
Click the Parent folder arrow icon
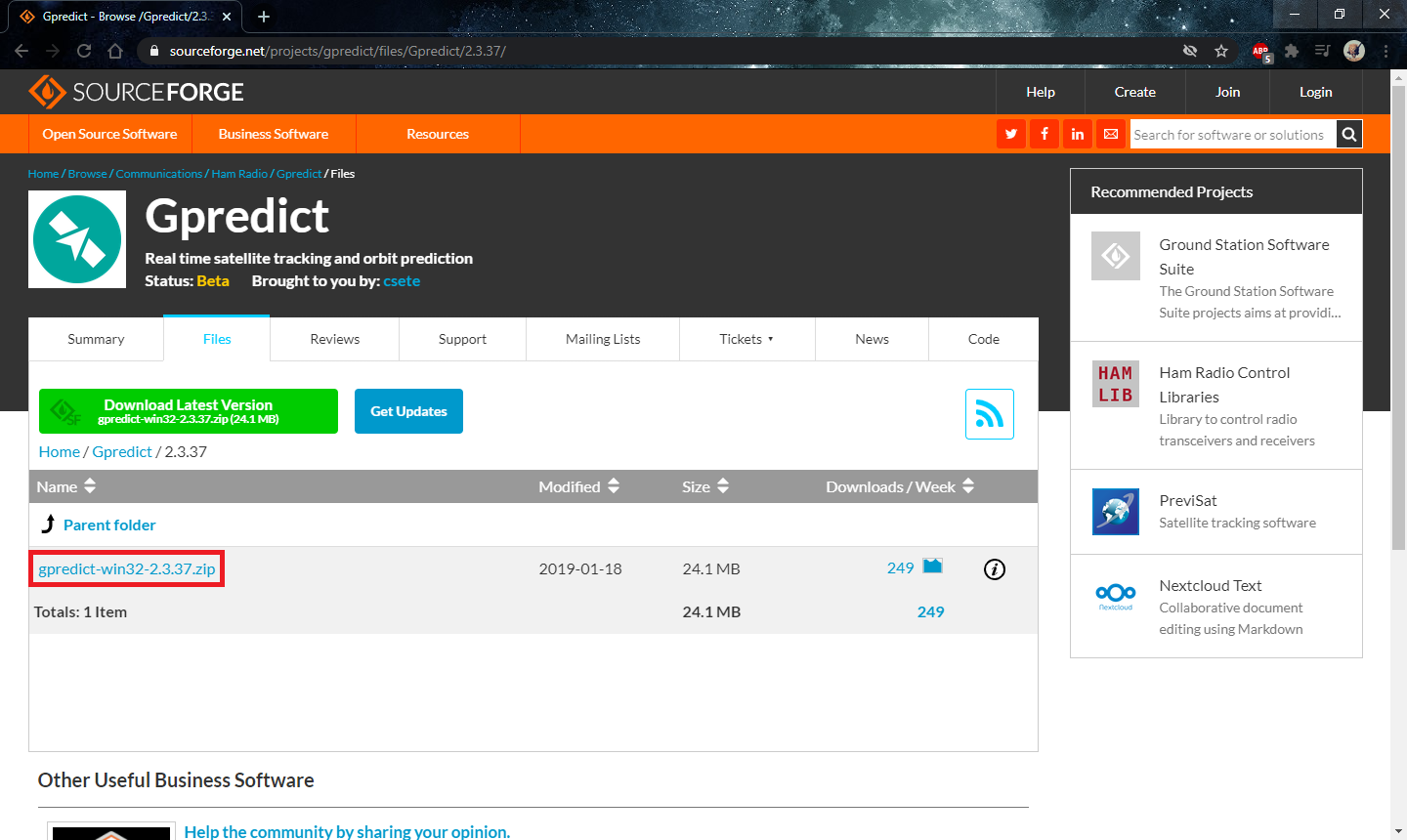click(x=48, y=525)
